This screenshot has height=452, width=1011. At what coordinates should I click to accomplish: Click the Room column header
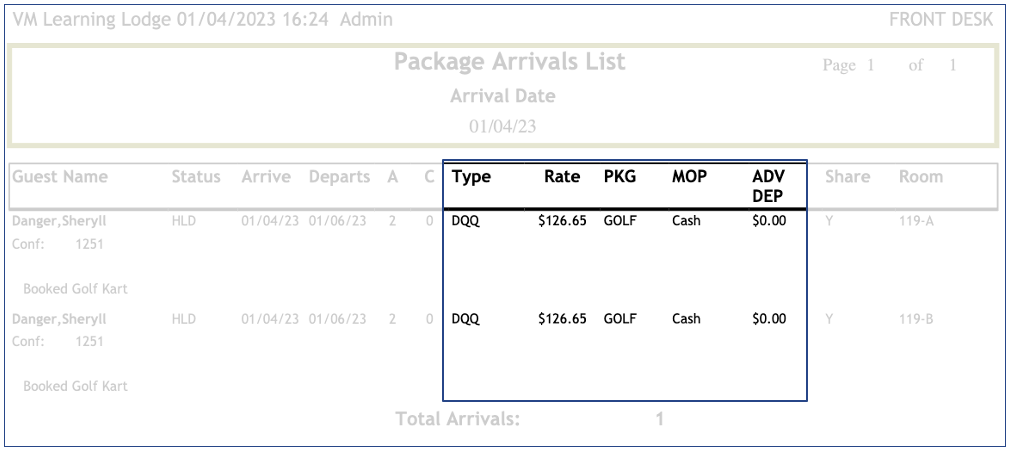pos(920,177)
